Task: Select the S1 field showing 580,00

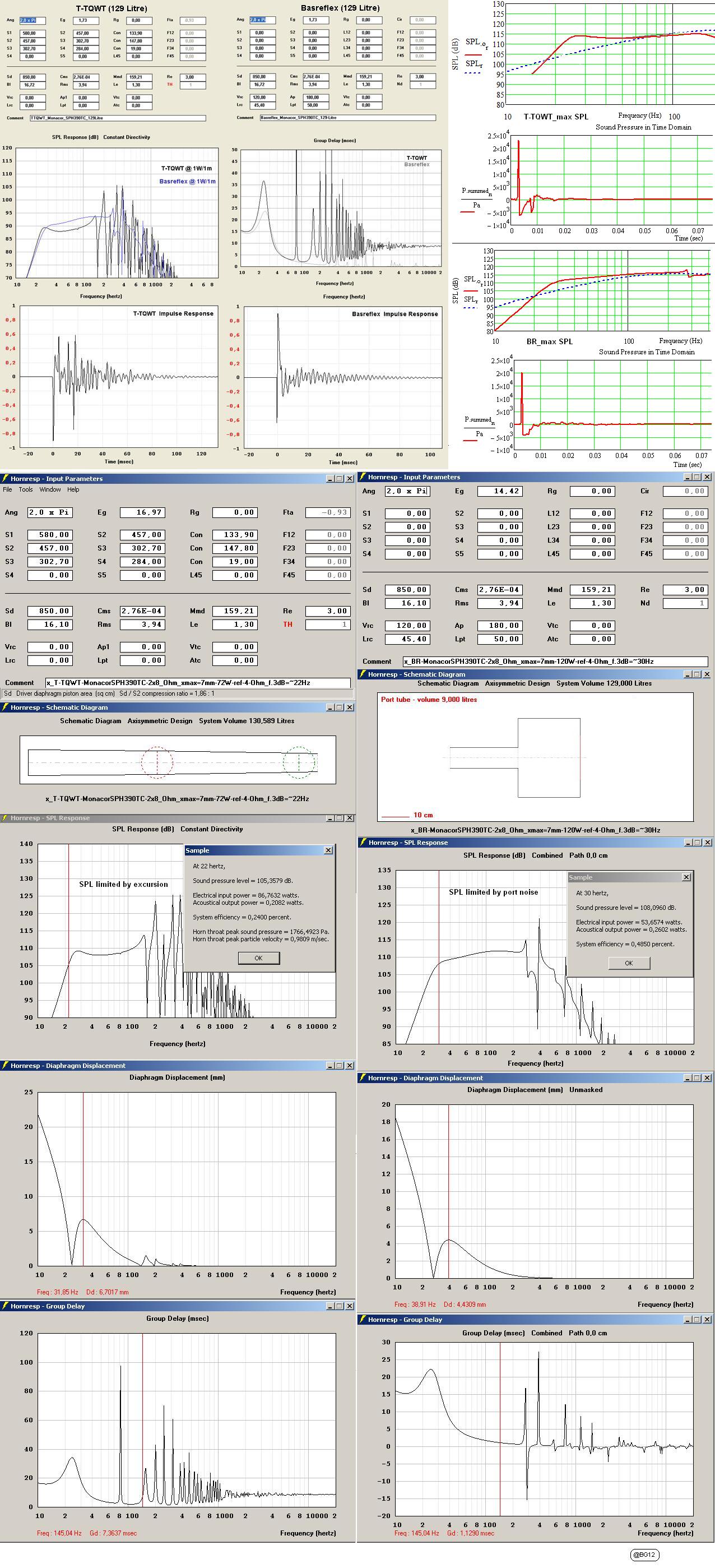Action: coord(50,535)
